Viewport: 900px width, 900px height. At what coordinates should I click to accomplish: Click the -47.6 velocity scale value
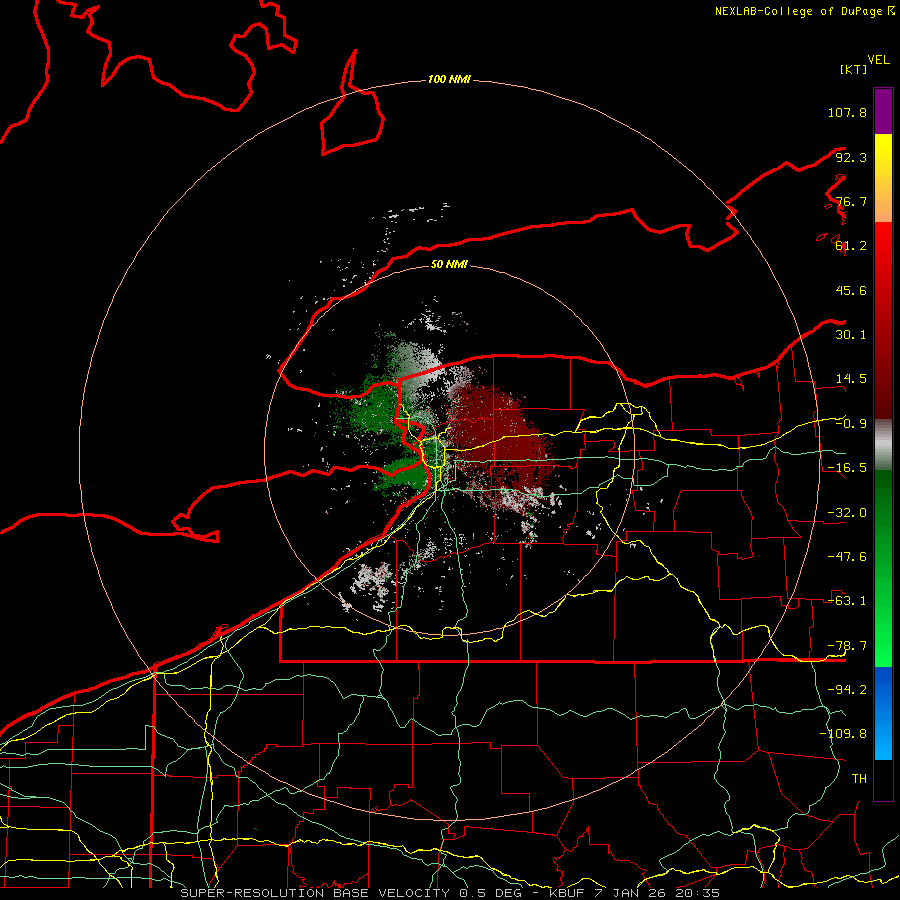click(x=847, y=557)
